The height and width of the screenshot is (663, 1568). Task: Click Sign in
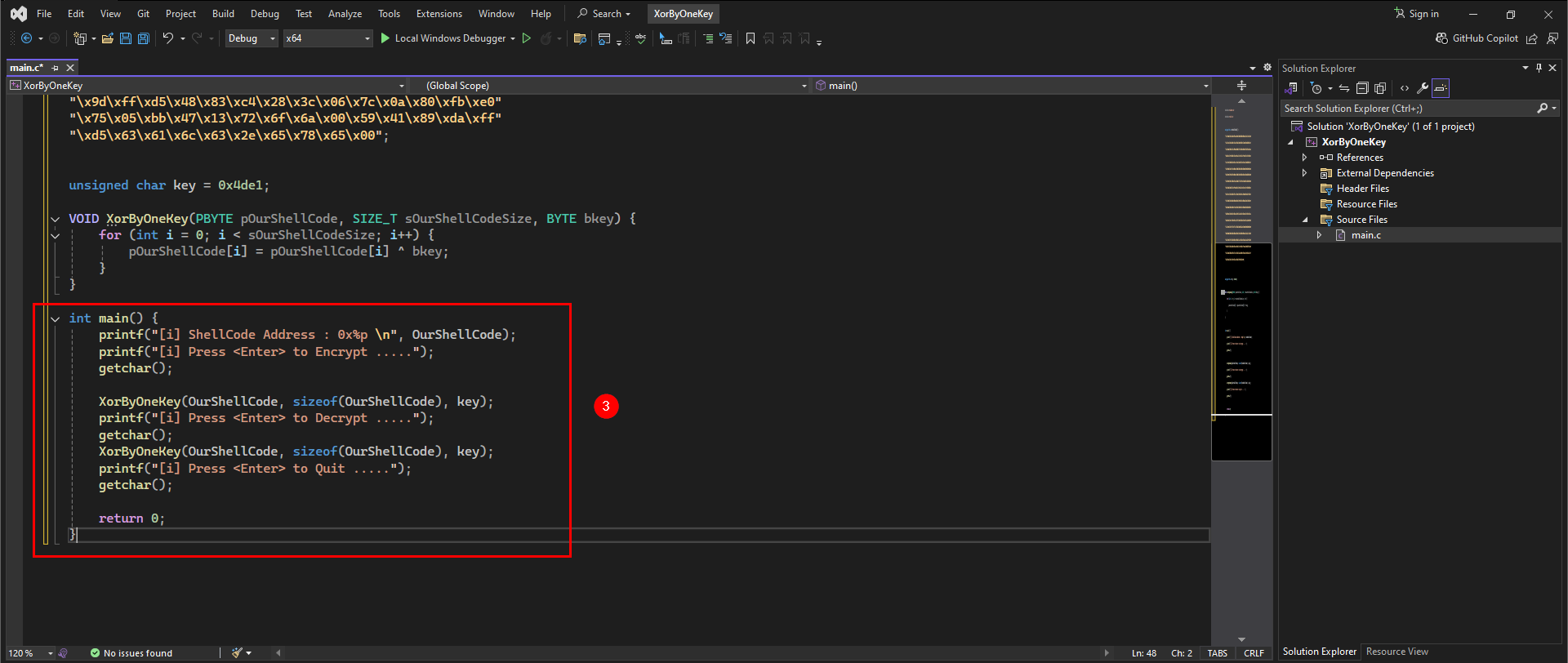click(x=1417, y=14)
